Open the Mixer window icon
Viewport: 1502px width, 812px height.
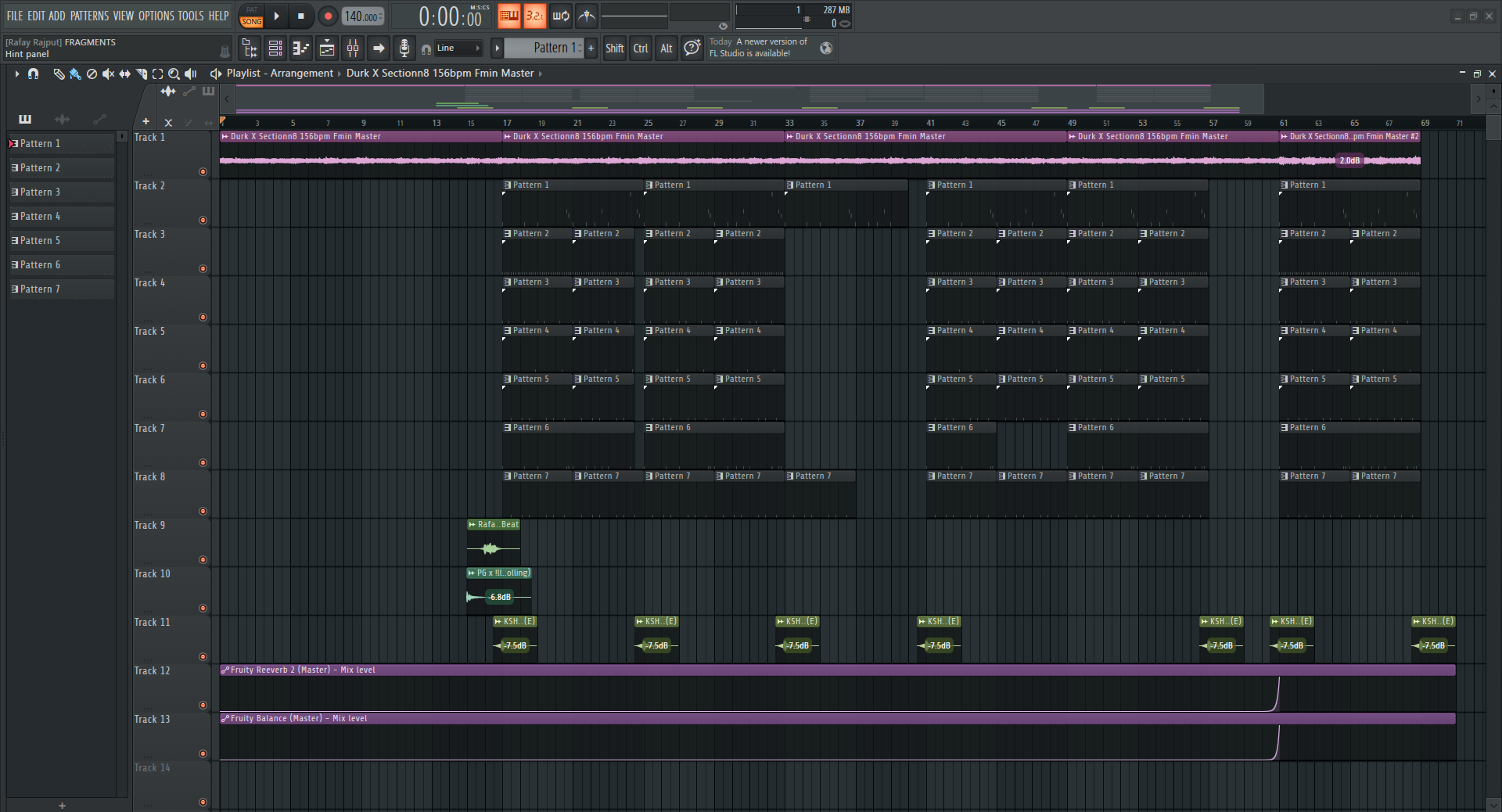[x=353, y=49]
